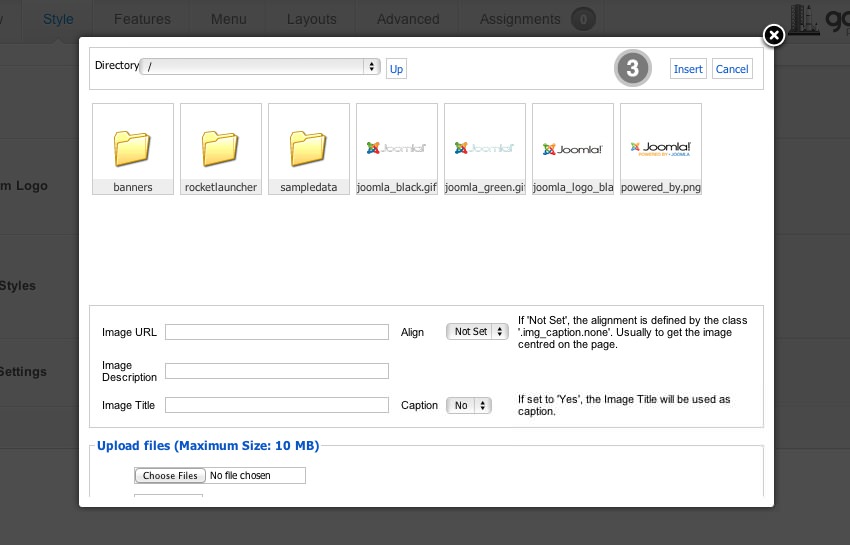
Task: Open the rocketlauncher folder
Action: pos(220,148)
